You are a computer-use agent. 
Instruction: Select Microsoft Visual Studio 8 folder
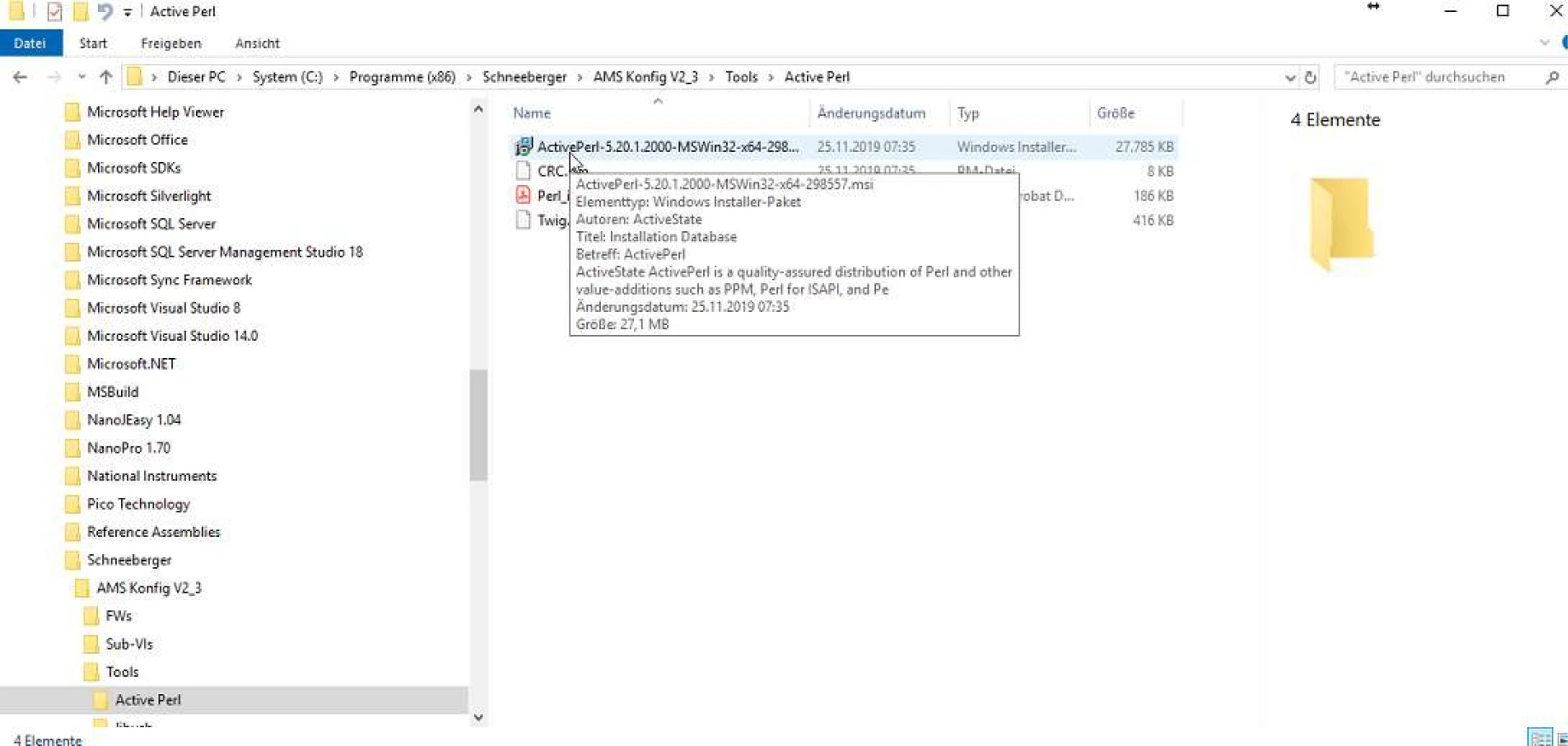pos(164,308)
